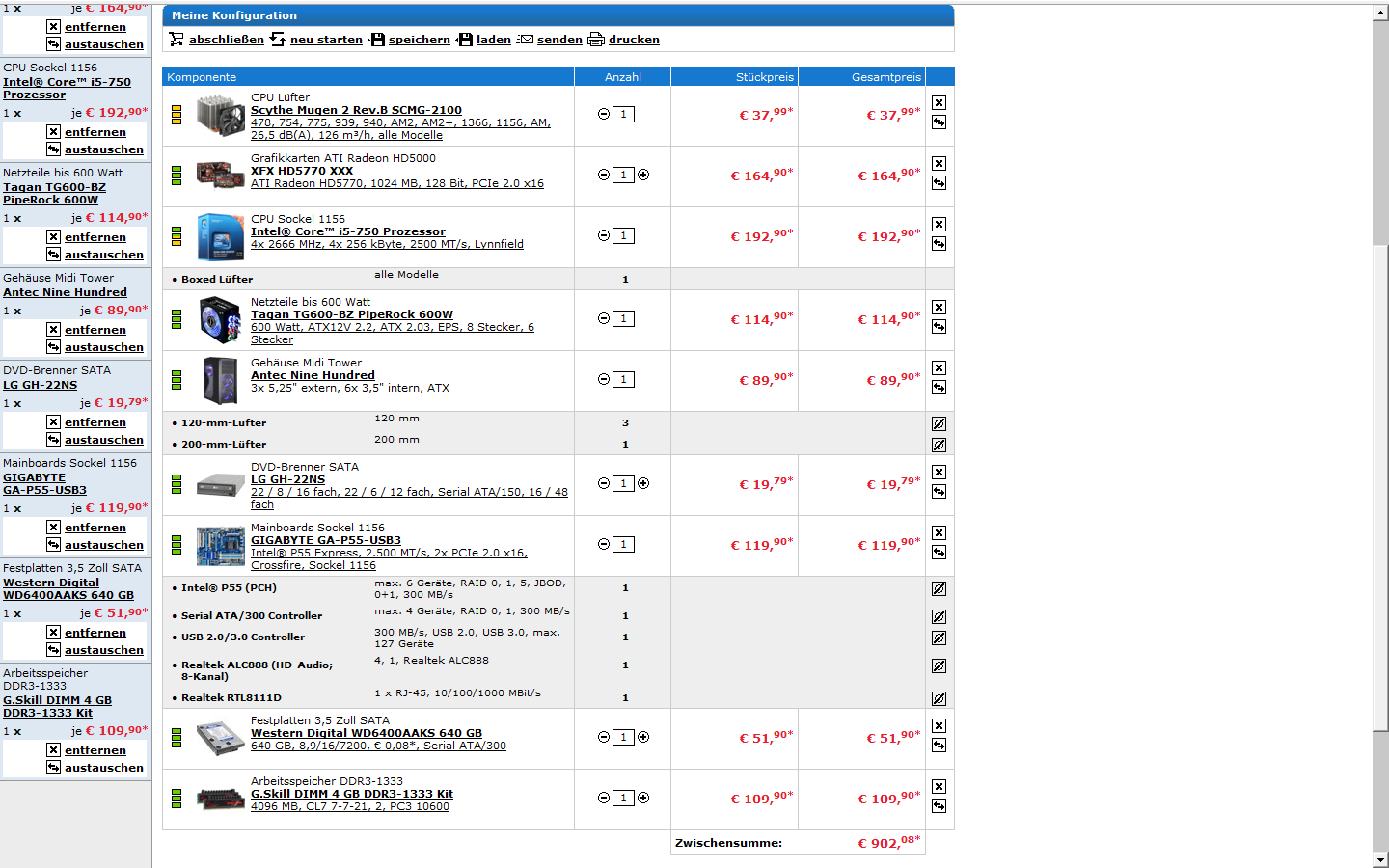The width and height of the screenshot is (1389, 868).
Task: Click 'abschließen' to finish configuration
Action: click(226, 40)
